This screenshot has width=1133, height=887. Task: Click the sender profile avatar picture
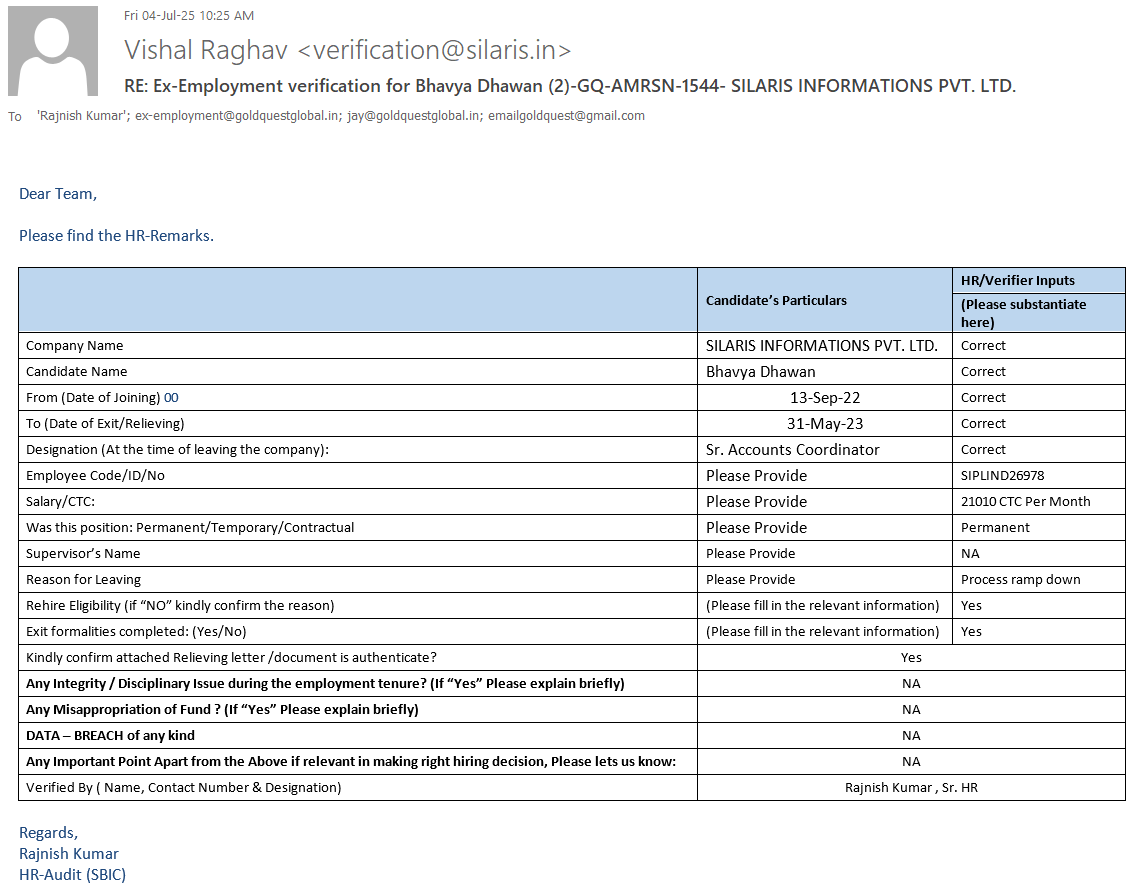pos(53,51)
